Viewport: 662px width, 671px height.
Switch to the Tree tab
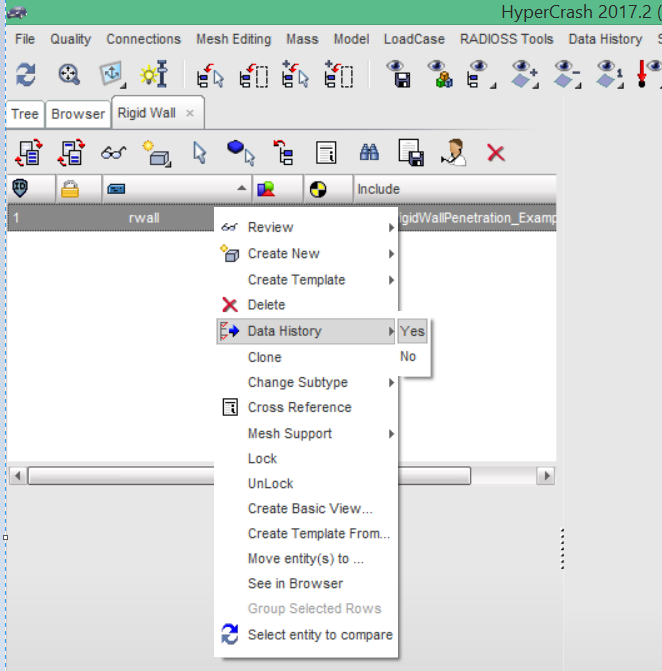pos(25,114)
